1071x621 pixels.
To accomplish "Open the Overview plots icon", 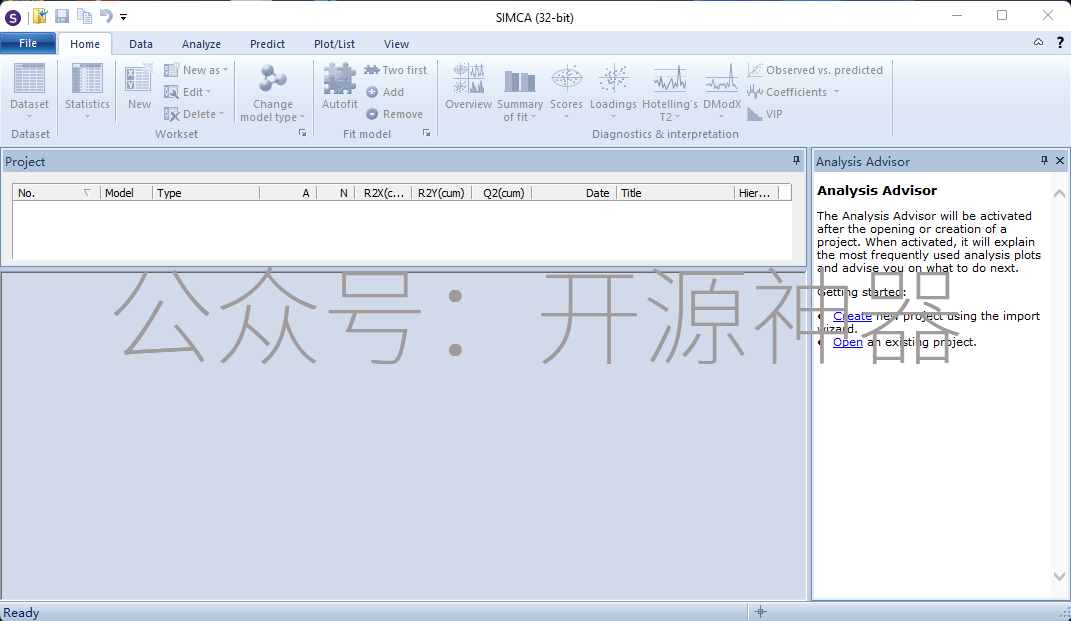I will point(469,79).
